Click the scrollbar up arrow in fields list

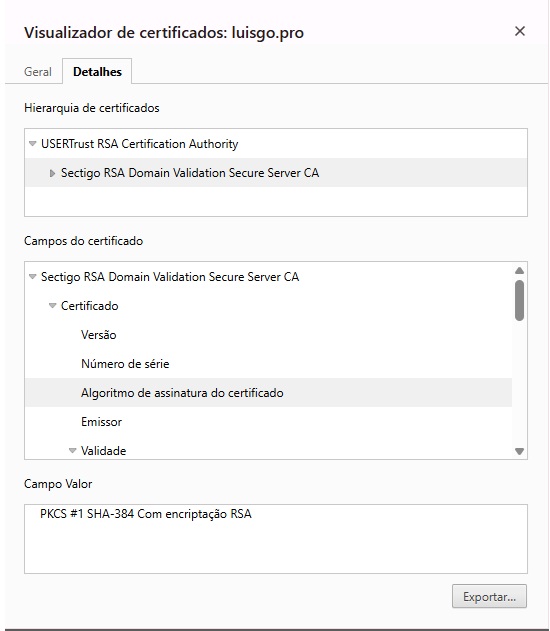[x=519, y=270]
